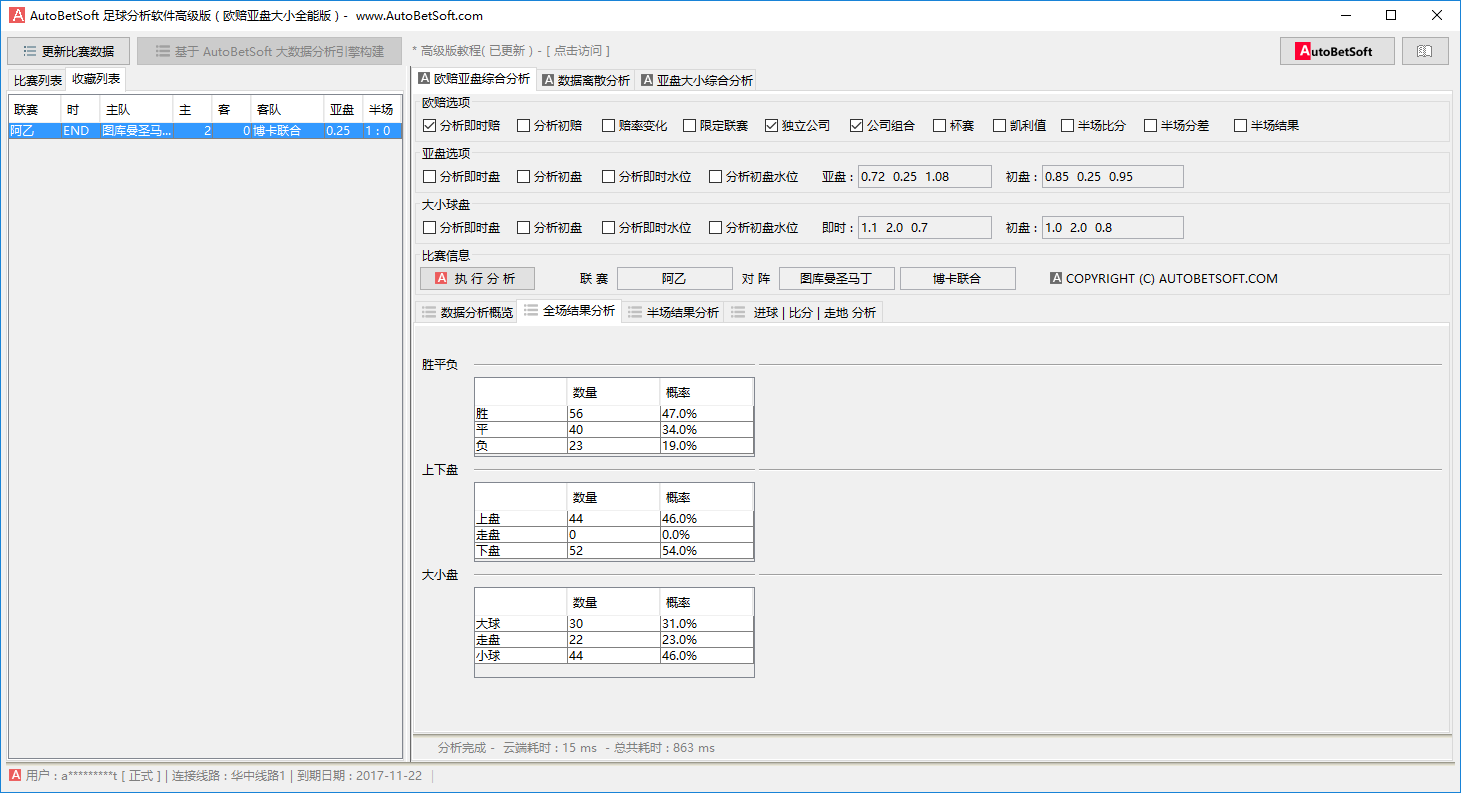Click the 联赛 column header
The width and height of the screenshot is (1461, 793).
[35, 109]
